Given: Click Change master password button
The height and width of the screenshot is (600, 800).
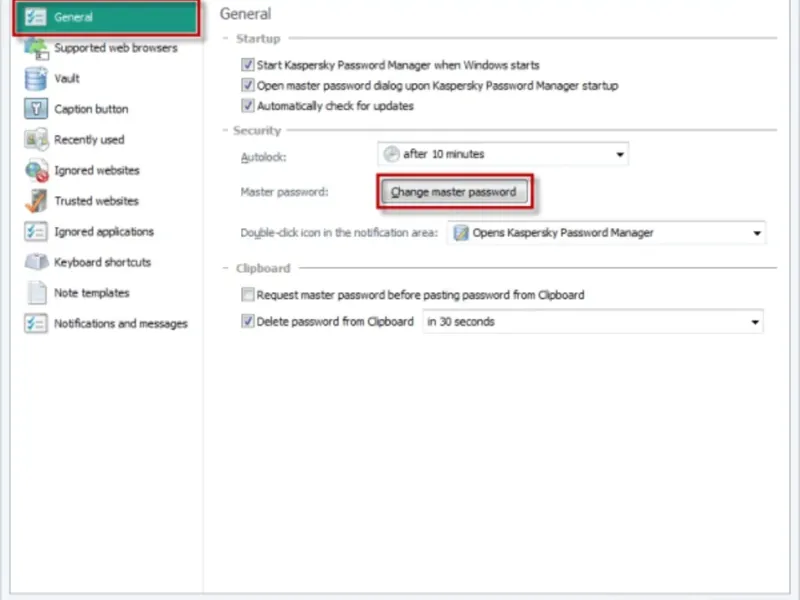Looking at the screenshot, I should tap(455, 192).
